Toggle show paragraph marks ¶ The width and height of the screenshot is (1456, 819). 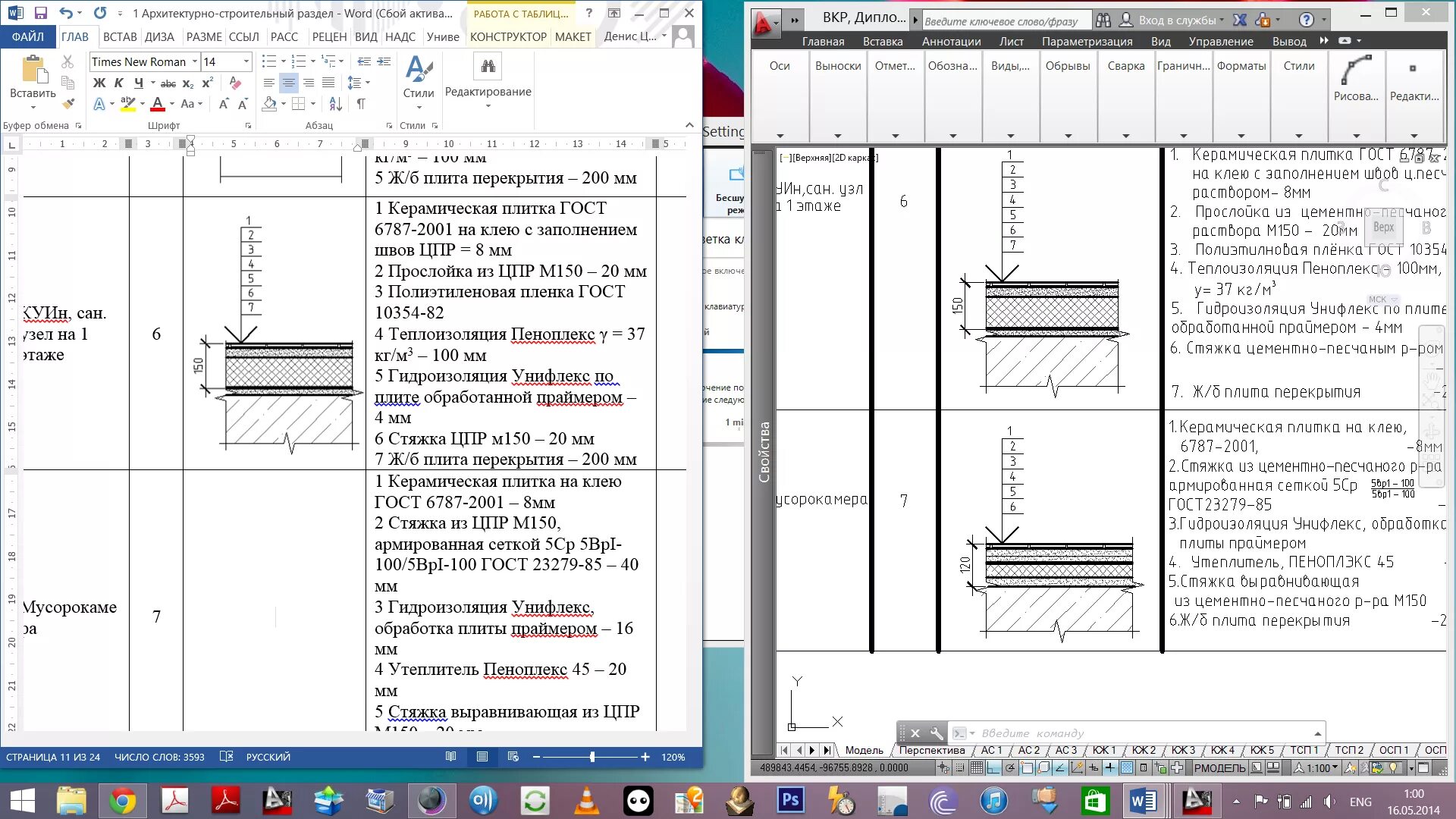[x=361, y=104]
